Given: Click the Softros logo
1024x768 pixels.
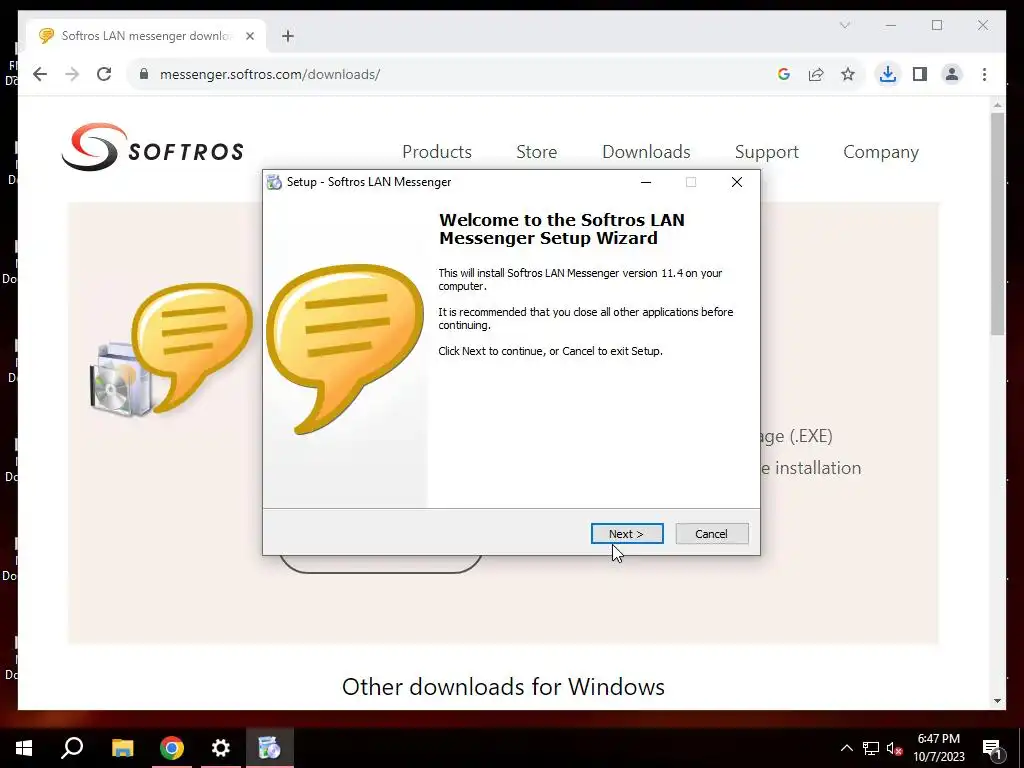Looking at the screenshot, I should pyautogui.click(x=153, y=148).
